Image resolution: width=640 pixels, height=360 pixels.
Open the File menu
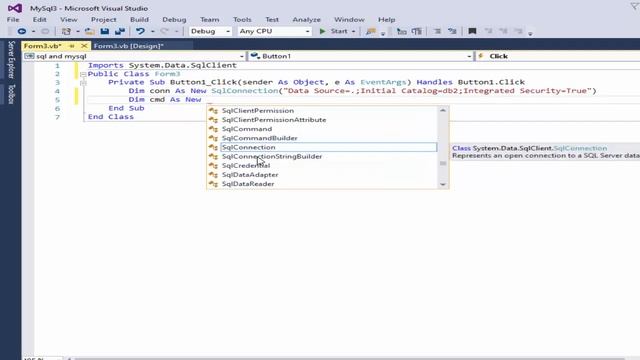click(13, 20)
